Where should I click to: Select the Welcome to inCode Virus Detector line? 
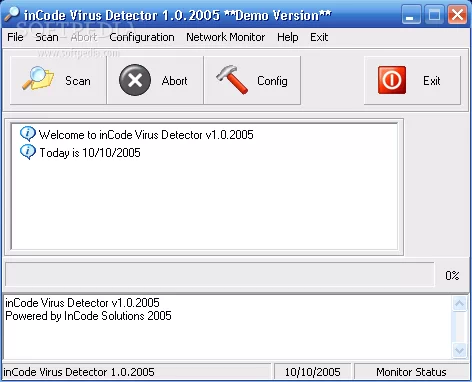pyautogui.click(x=146, y=135)
